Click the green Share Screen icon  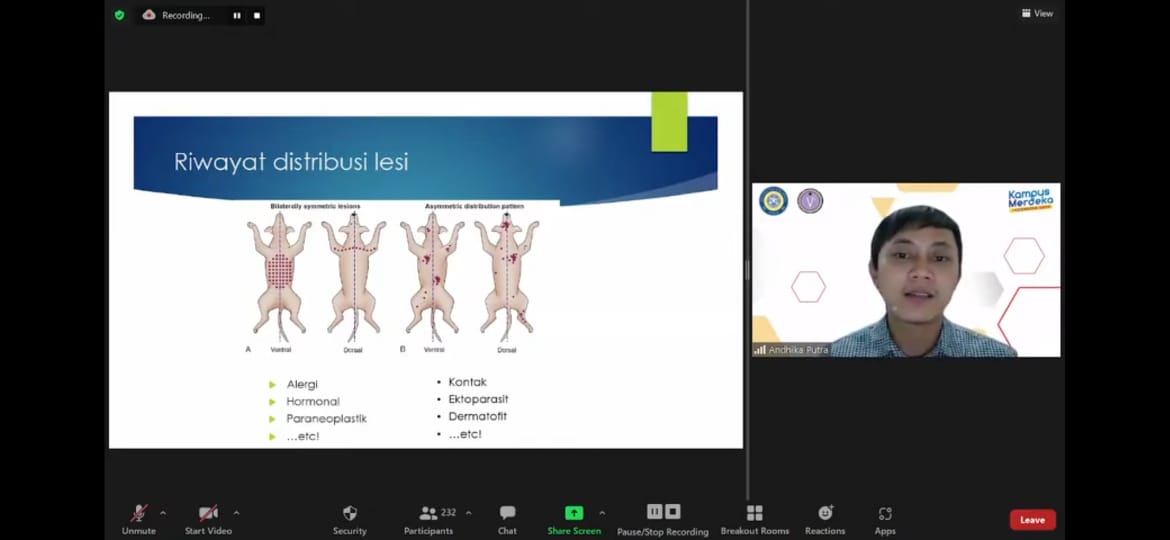tap(574, 513)
